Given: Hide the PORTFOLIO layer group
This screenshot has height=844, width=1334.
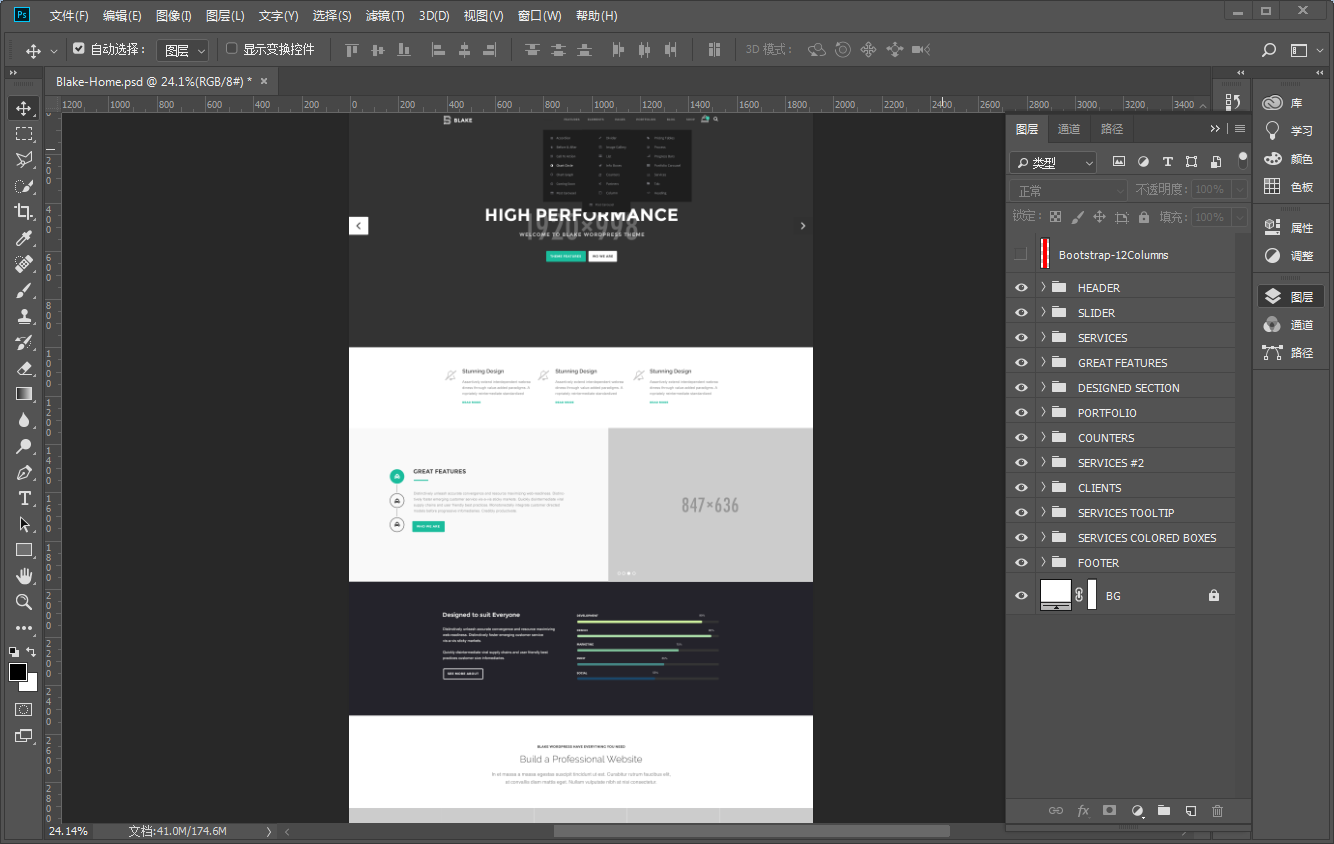Looking at the screenshot, I should point(1021,412).
